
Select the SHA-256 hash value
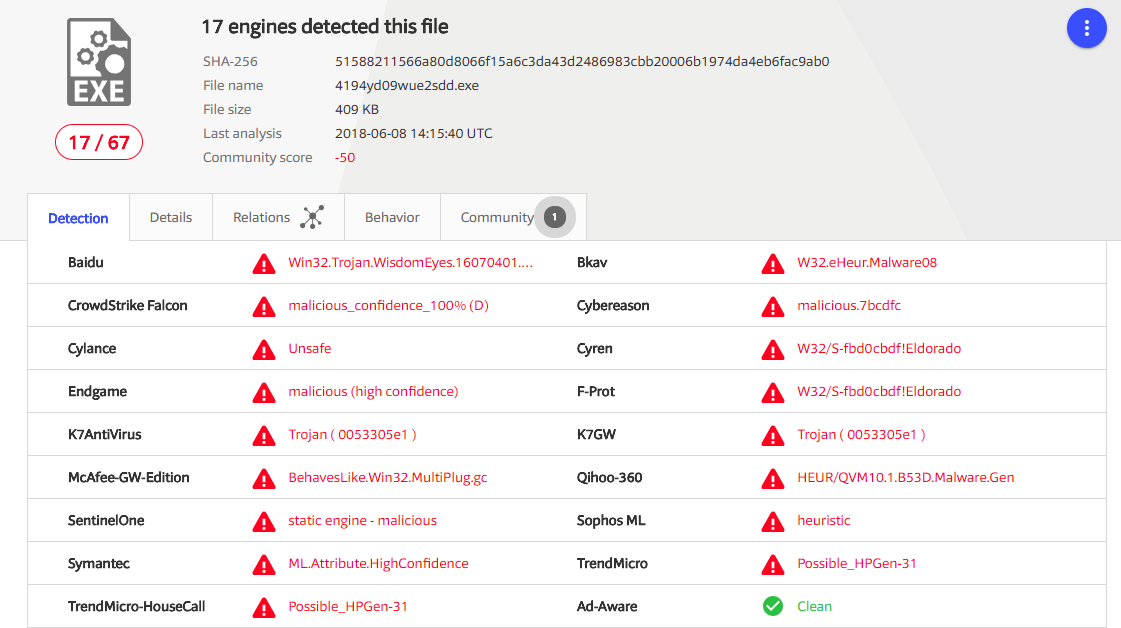point(582,62)
